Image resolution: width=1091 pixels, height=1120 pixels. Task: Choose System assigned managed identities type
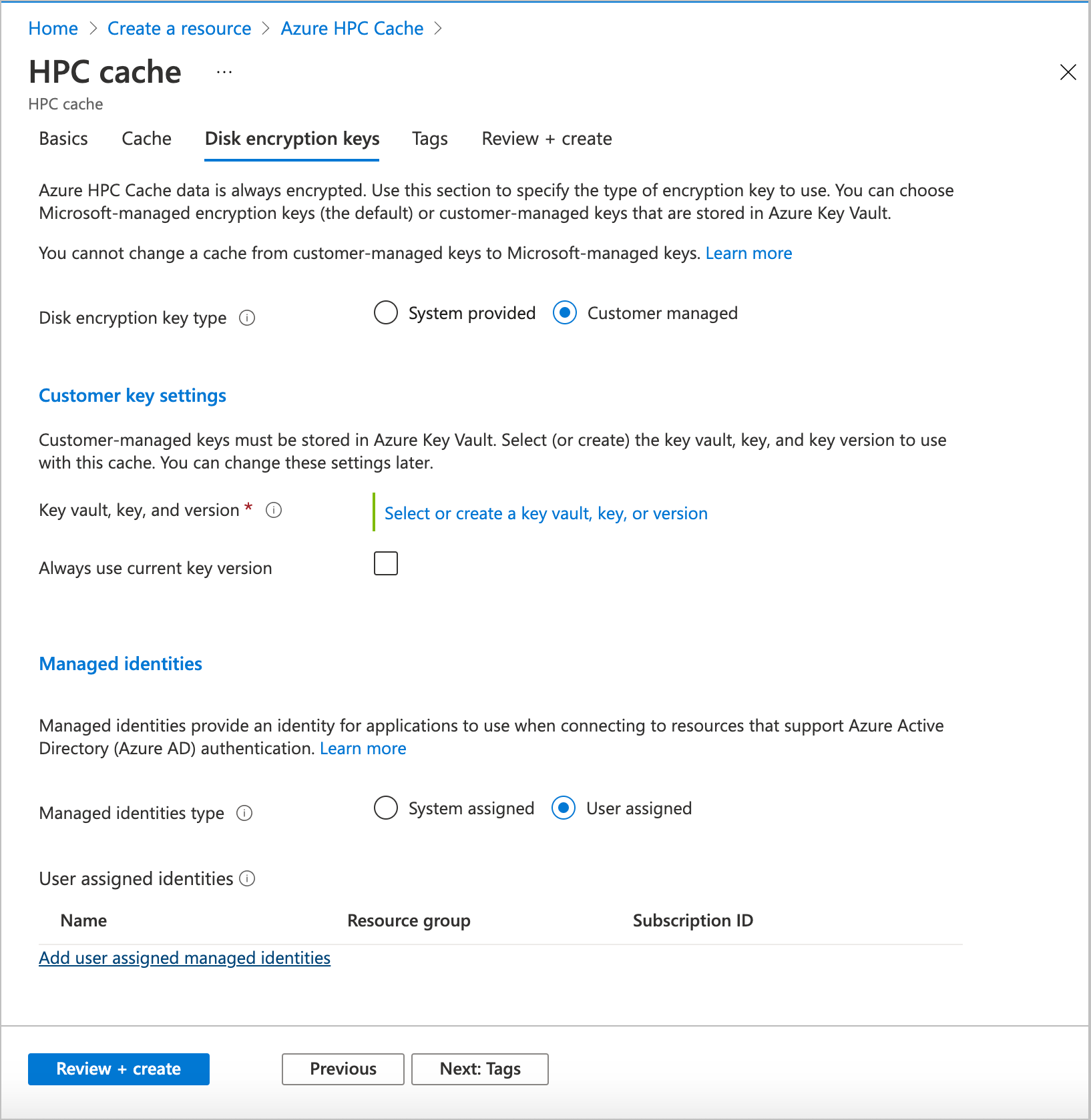(386, 808)
